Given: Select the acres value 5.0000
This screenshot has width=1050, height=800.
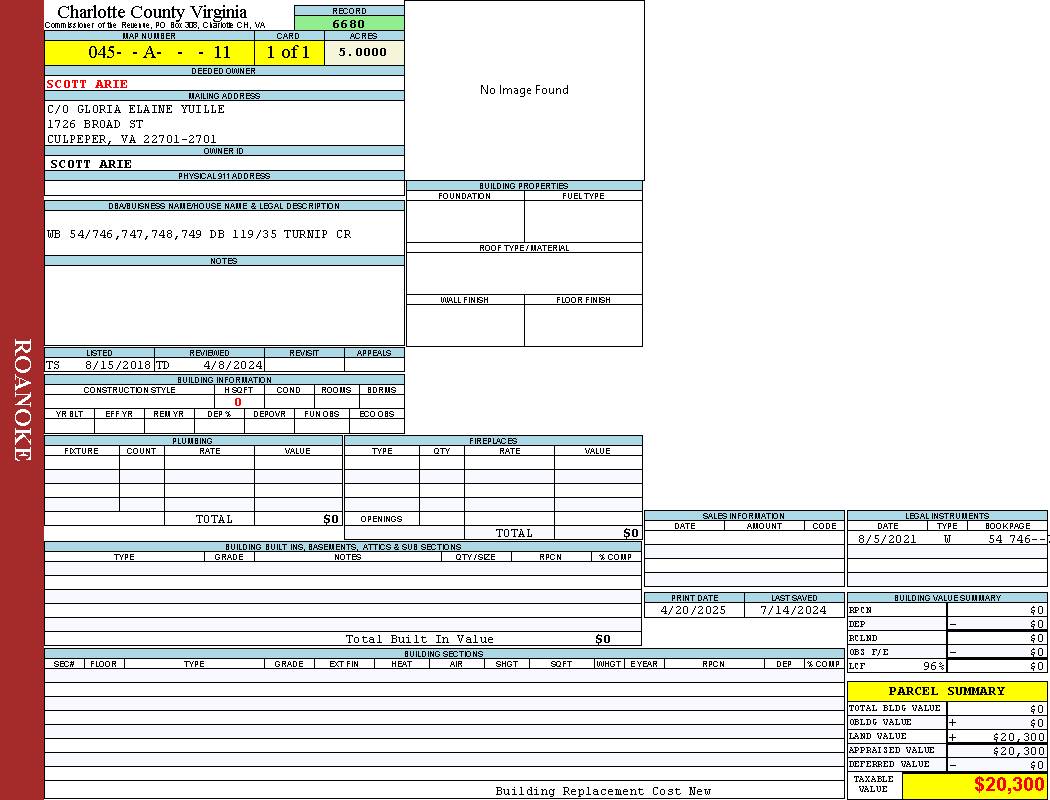Looking at the screenshot, I should click(363, 53).
